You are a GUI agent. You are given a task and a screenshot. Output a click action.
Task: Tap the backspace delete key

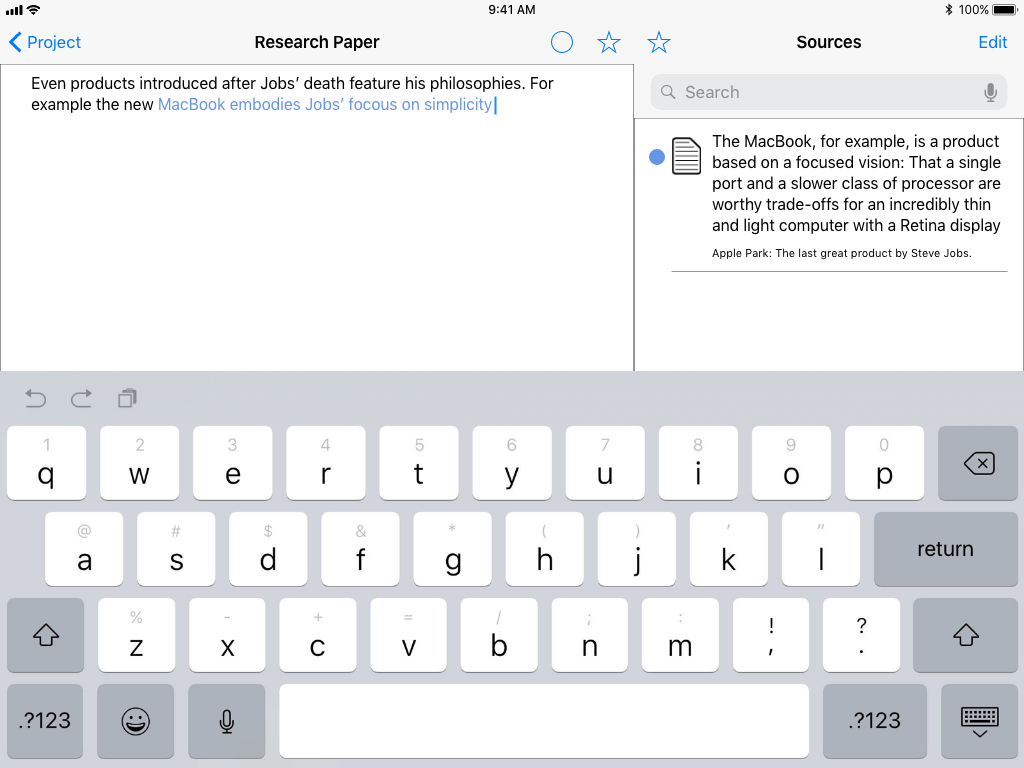[x=978, y=464]
